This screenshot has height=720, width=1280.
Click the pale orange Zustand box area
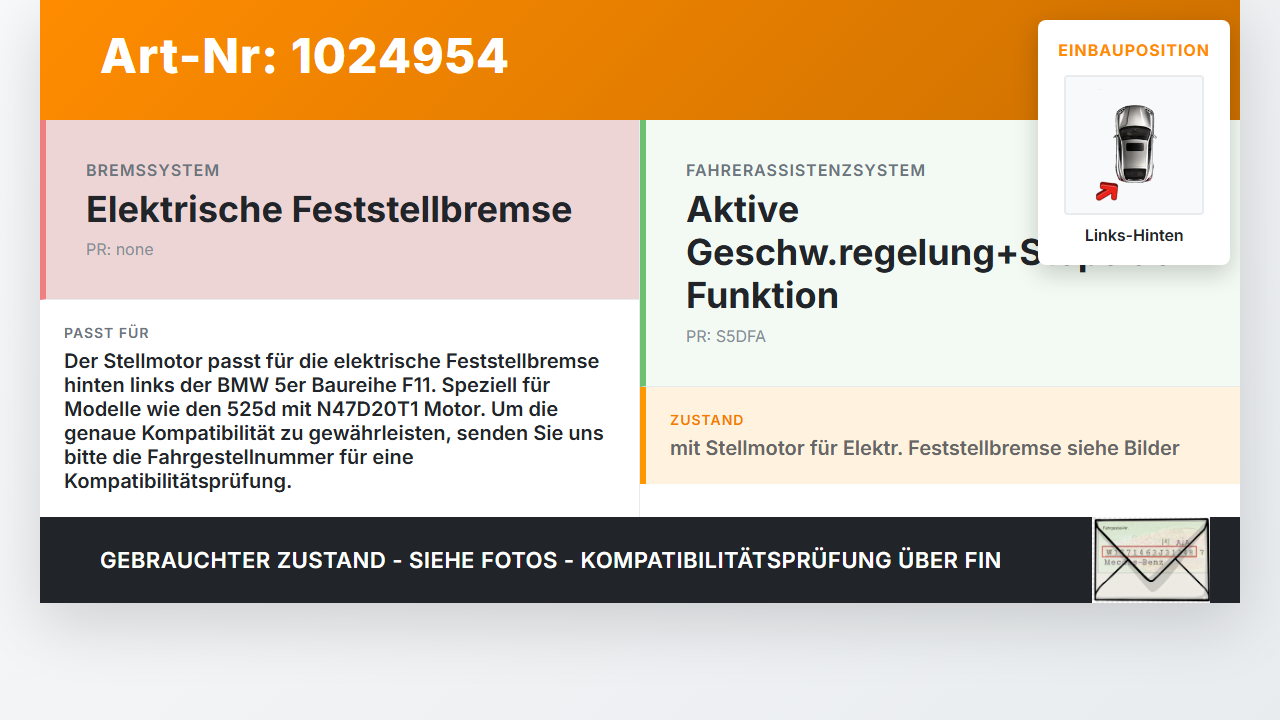click(940, 435)
